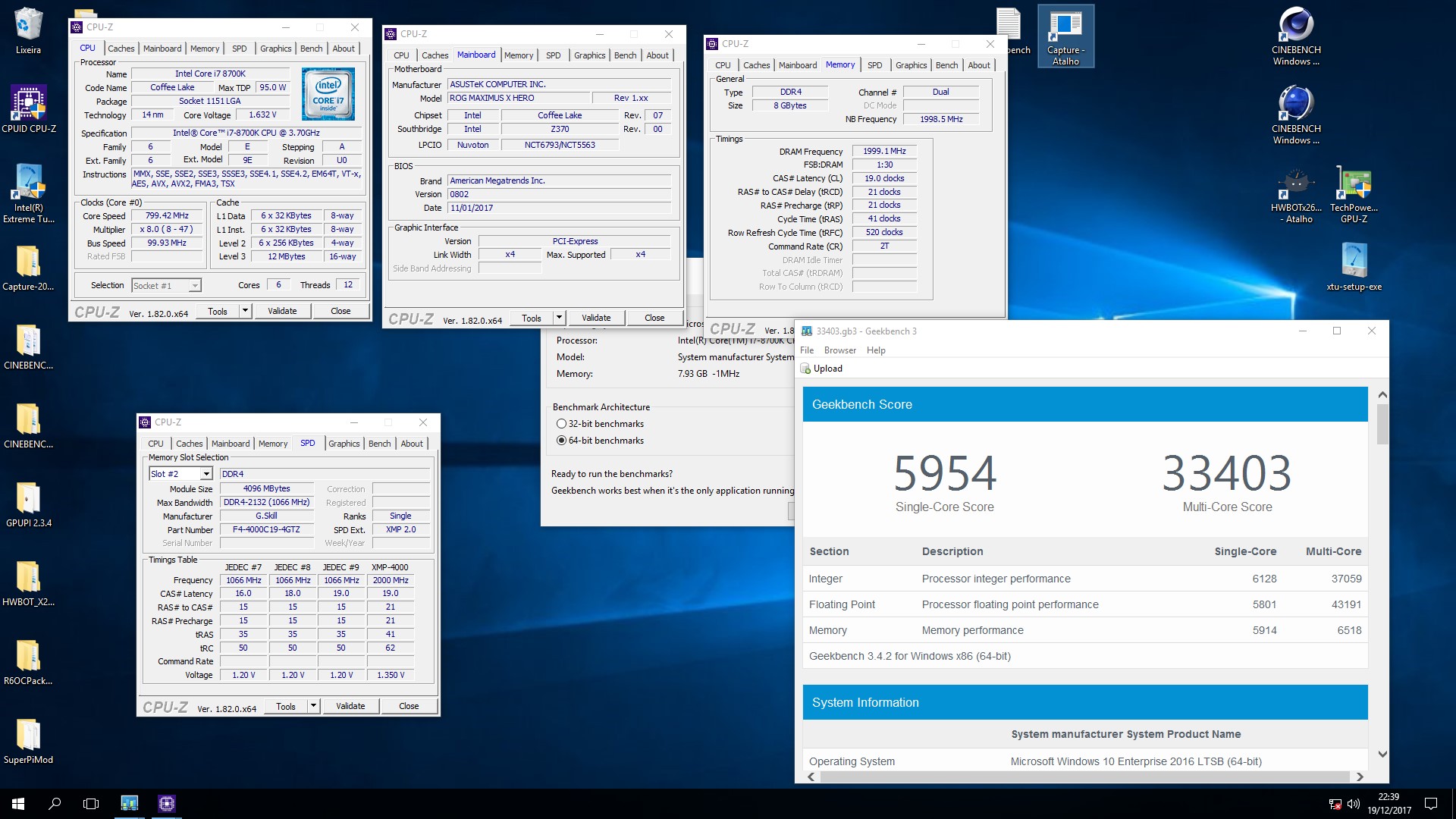Open taskbar search magnifier icon
The width and height of the screenshot is (1456, 819).
click(55, 803)
